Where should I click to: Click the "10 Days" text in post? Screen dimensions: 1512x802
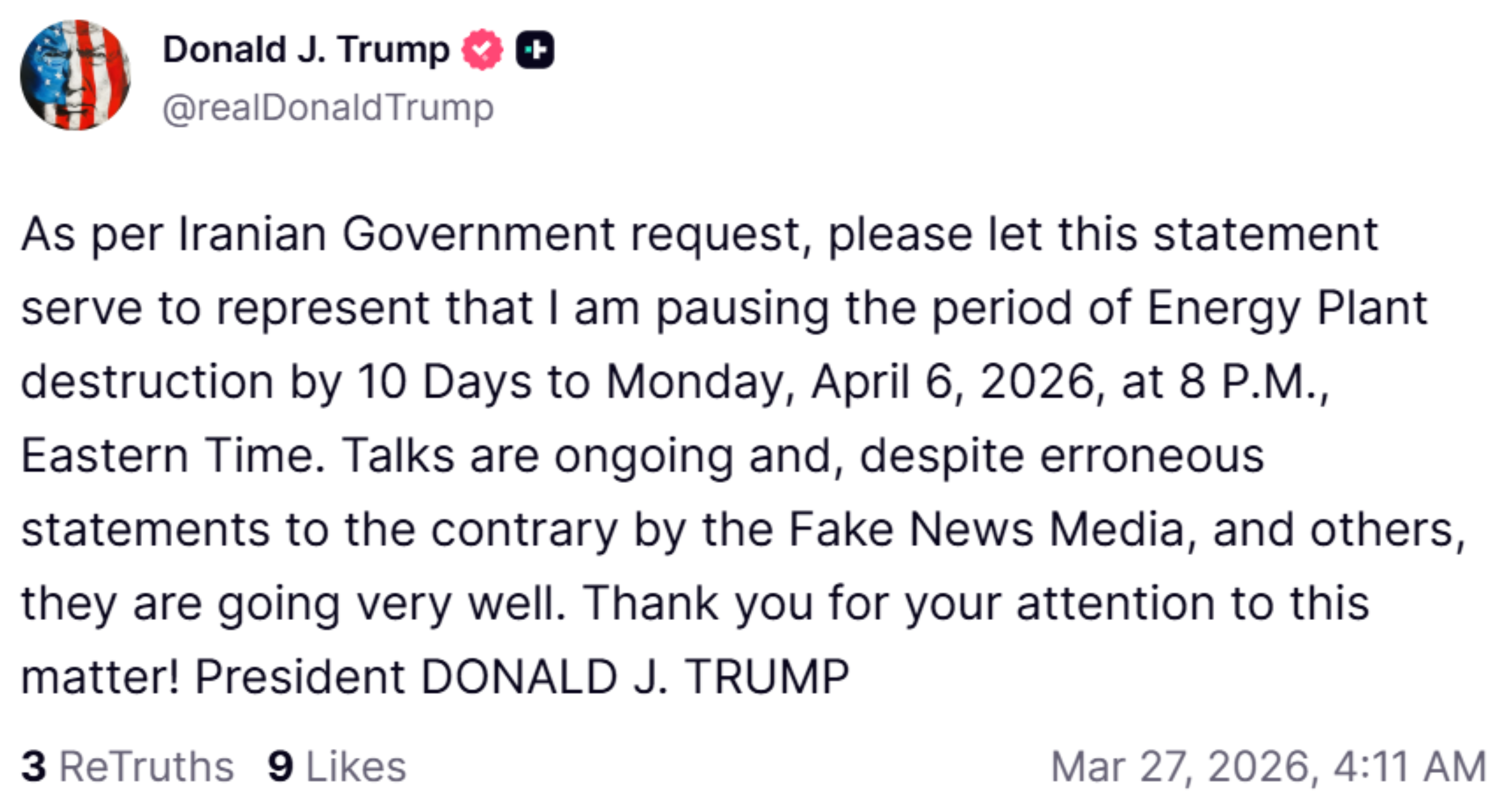[444, 383]
